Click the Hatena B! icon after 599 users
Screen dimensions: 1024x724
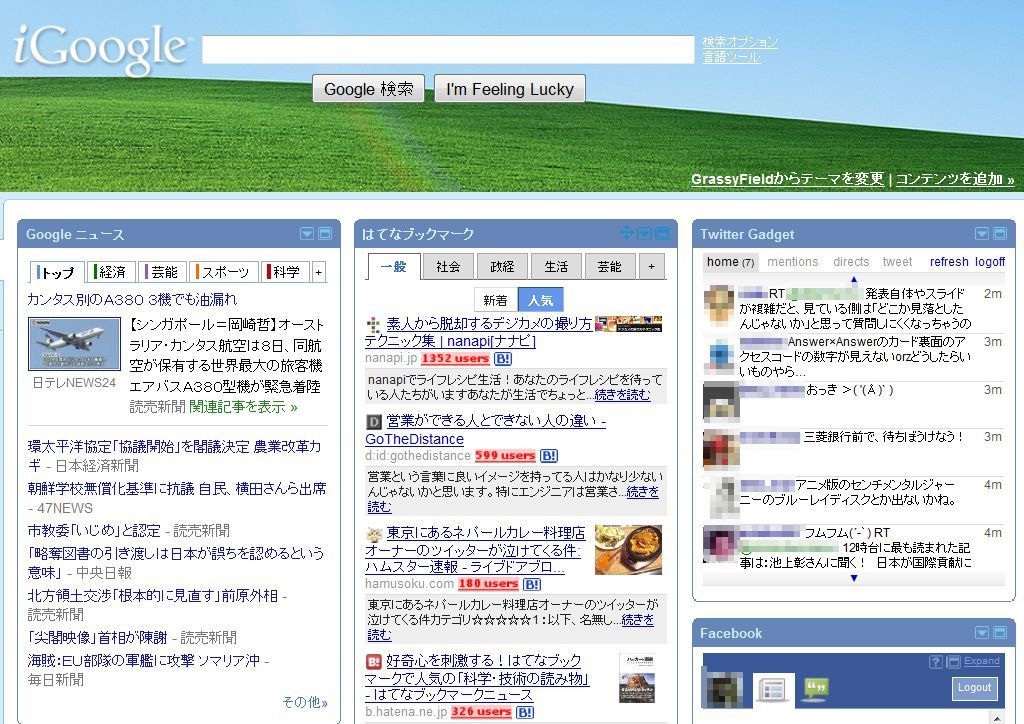(549, 456)
